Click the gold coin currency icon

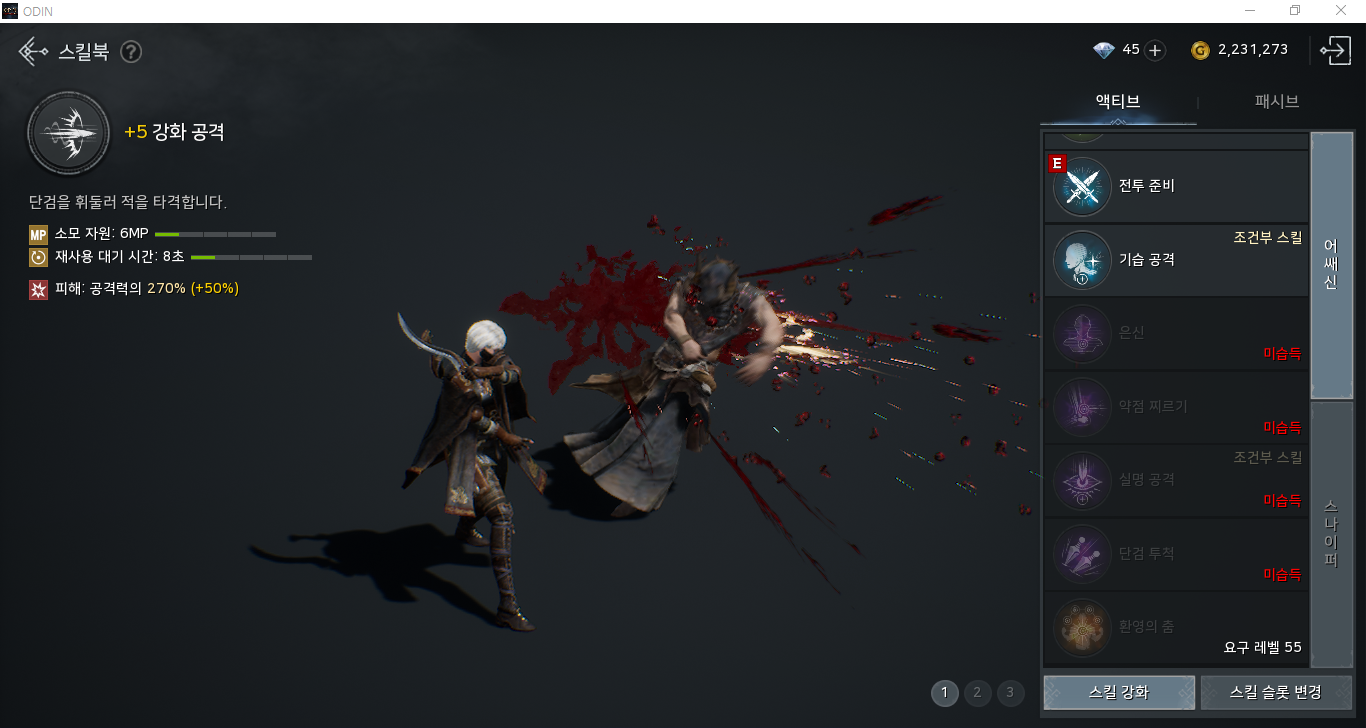[x=1200, y=50]
